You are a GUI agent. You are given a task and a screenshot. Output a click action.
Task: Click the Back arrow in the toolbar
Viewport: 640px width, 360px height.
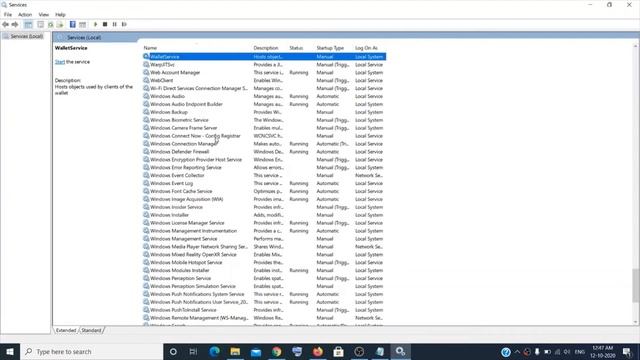[x=5, y=24]
